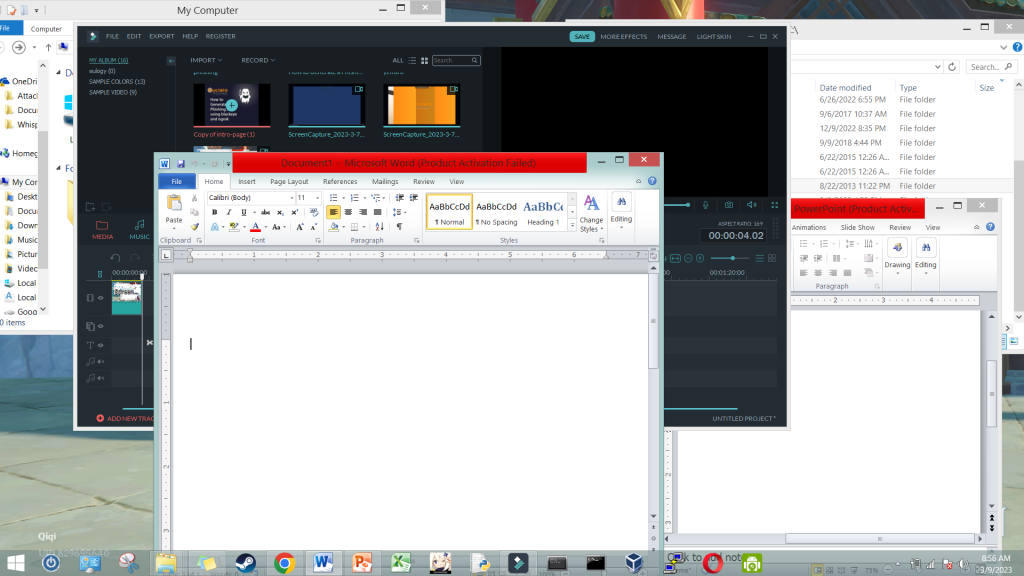1024x576 pixels.
Task: Decrease the paragraph indent in Word
Action: click(x=399, y=198)
